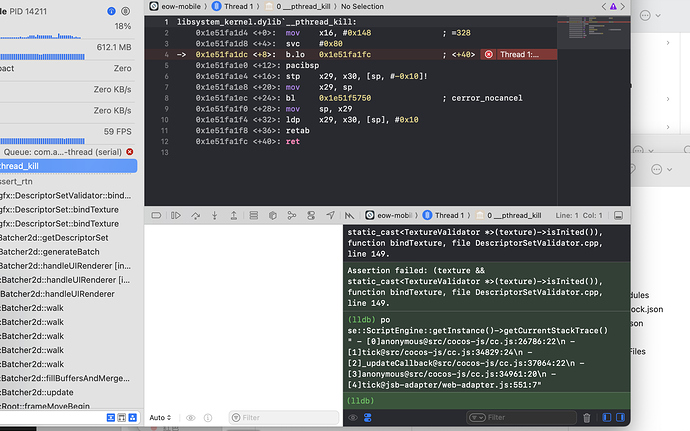Toggle the first blue navigator filter button
The height and width of the screenshot is (431, 690).
pos(111,417)
